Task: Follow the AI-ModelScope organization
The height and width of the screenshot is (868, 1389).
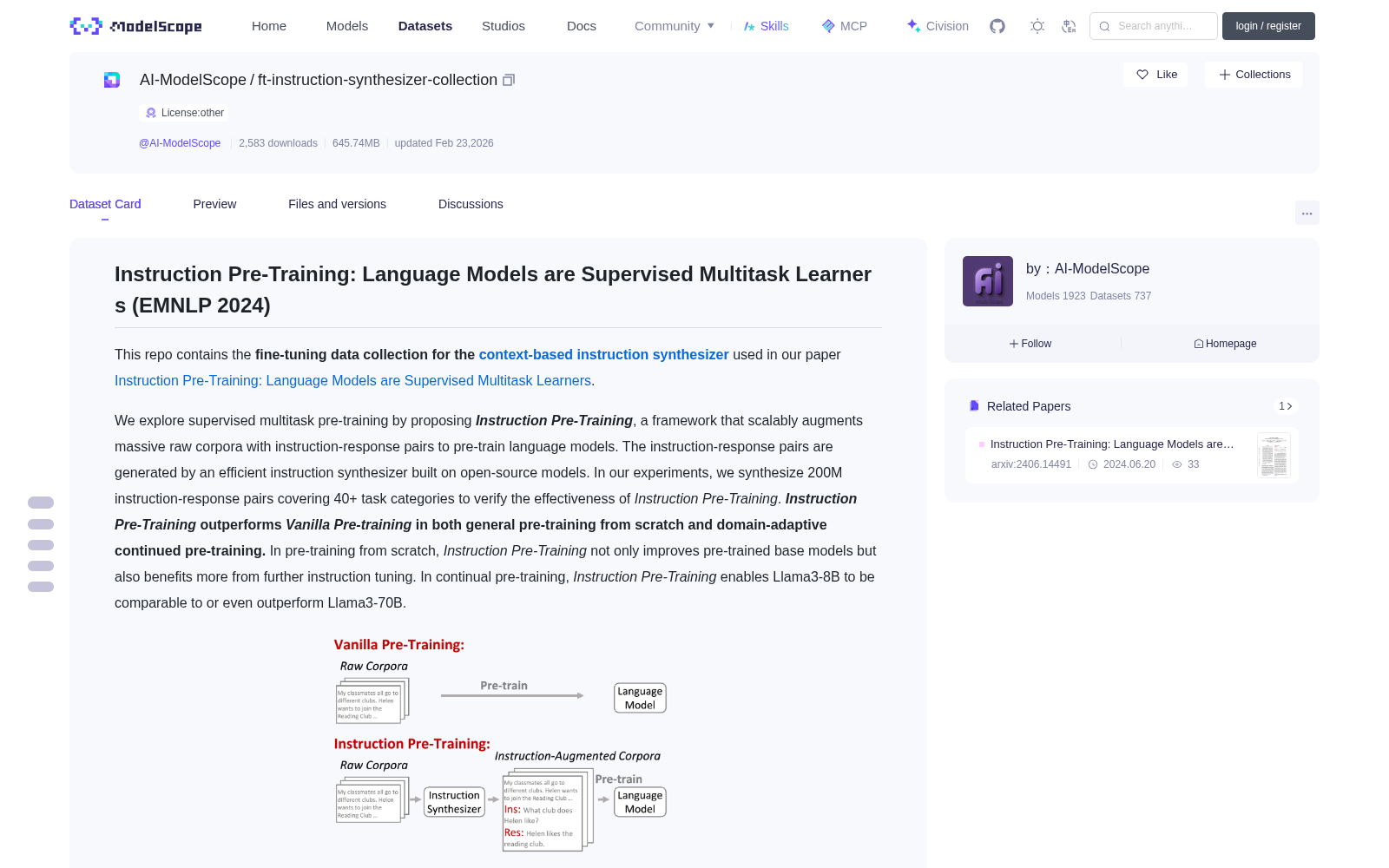Action: 1030,344
